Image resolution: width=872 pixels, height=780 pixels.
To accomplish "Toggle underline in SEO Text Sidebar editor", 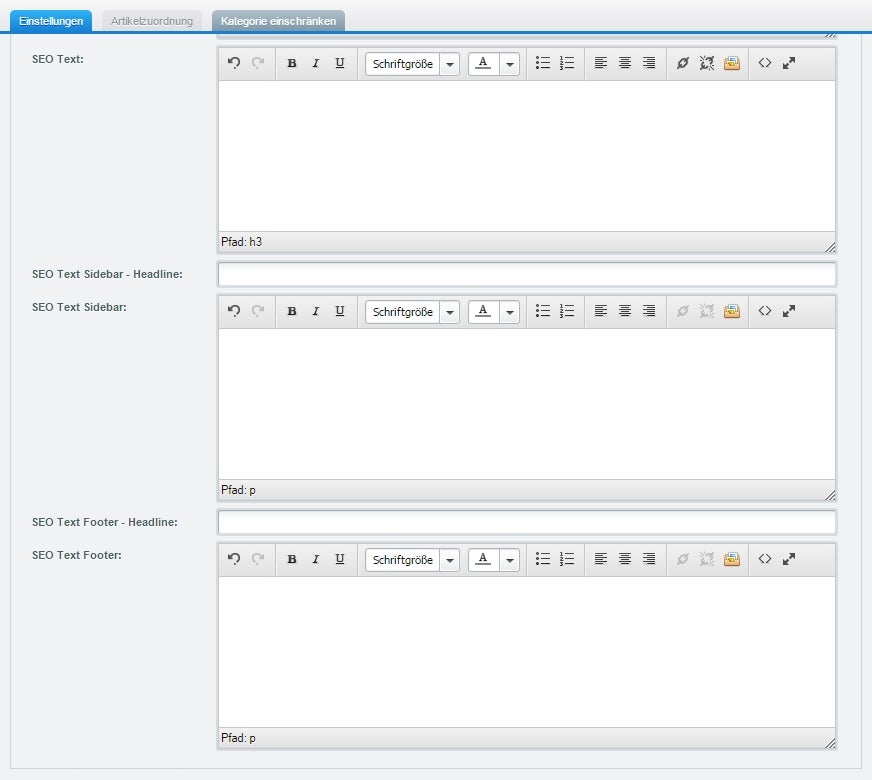I will [x=340, y=311].
